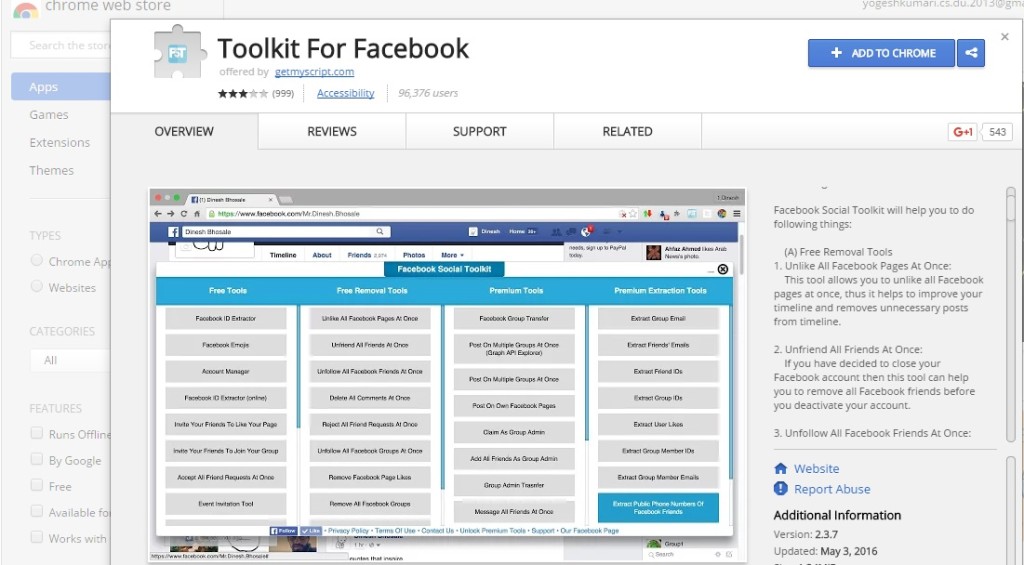
Task: Select the Websites radio button
Action: [x=37, y=287]
